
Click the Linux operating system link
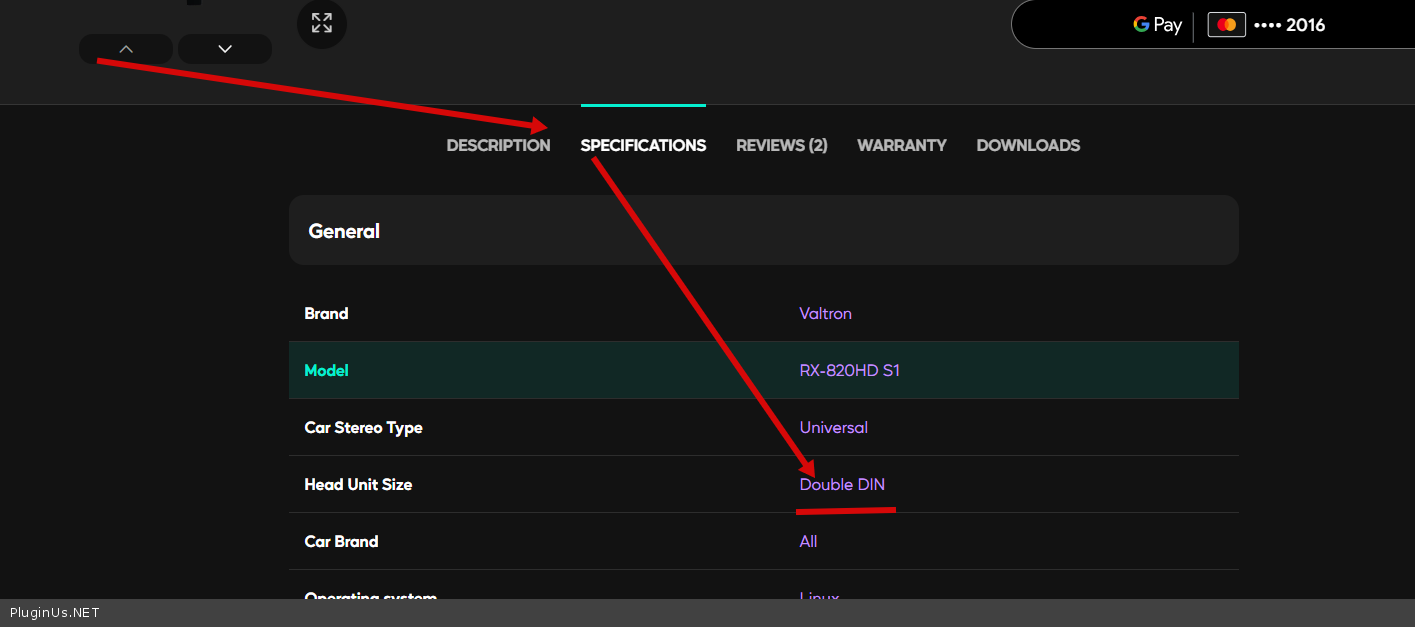(819, 595)
